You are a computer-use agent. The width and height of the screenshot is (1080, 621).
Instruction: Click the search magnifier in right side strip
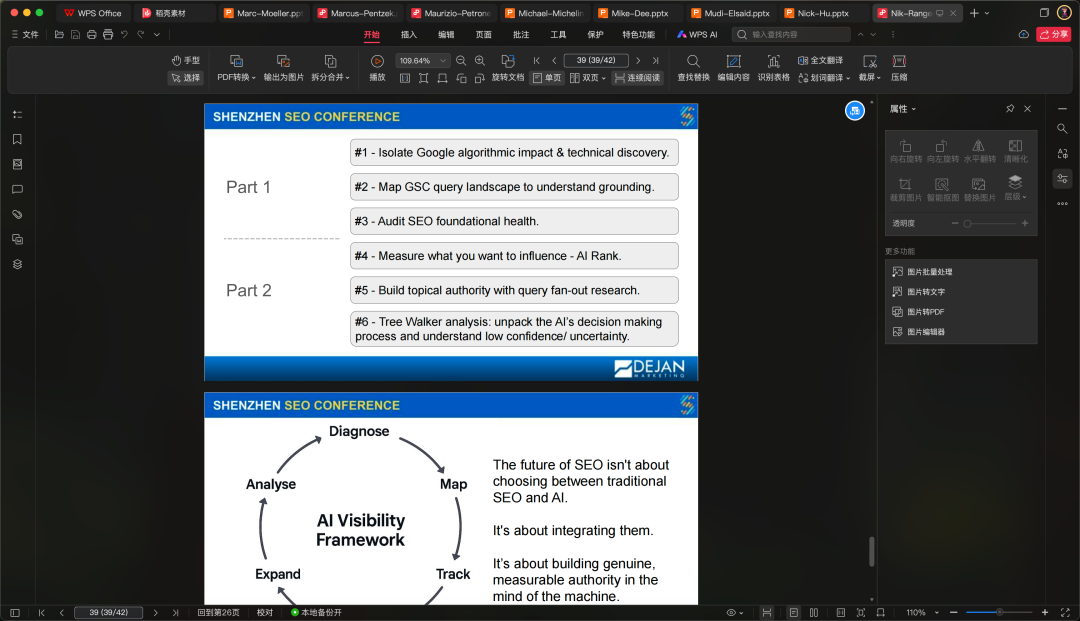pos(1062,129)
